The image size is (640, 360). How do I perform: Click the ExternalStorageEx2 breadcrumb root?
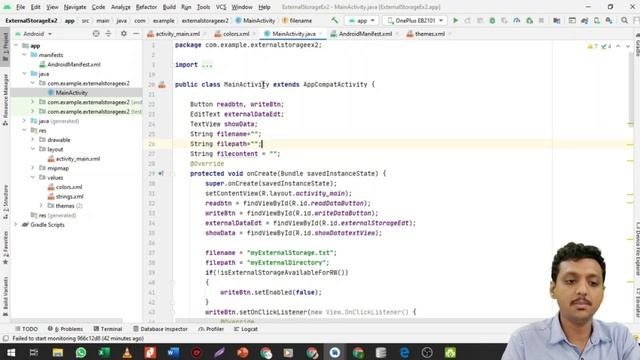(x=31, y=20)
